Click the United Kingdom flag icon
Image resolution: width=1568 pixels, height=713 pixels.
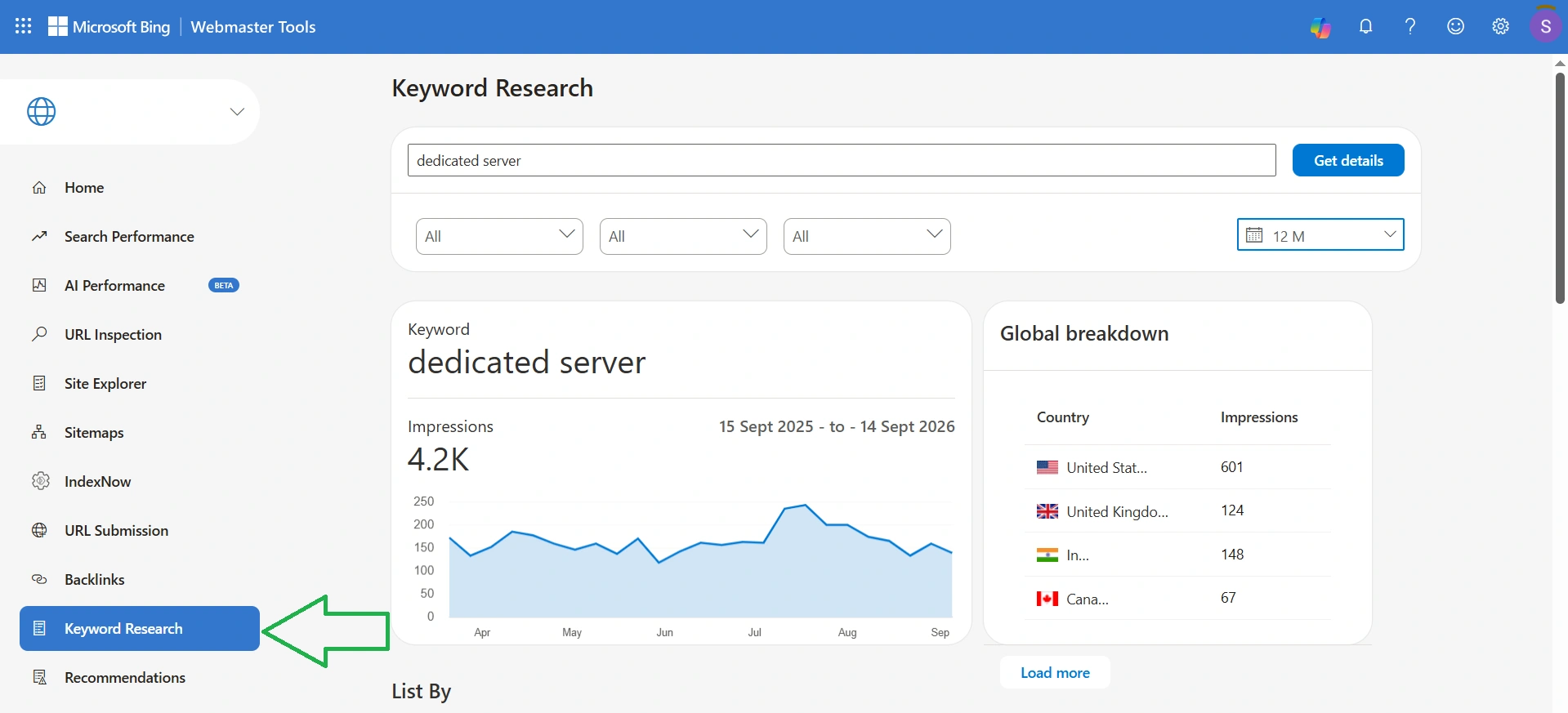click(1048, 511)
